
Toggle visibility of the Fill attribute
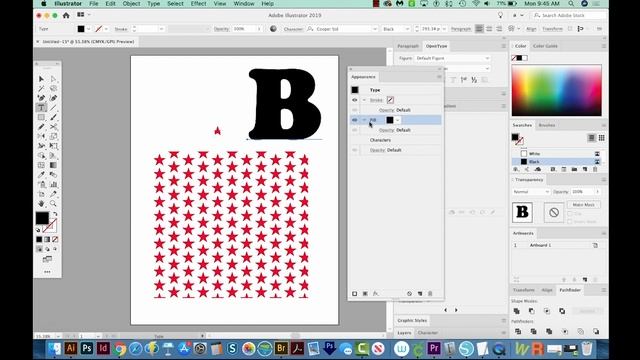coord(355,120)
